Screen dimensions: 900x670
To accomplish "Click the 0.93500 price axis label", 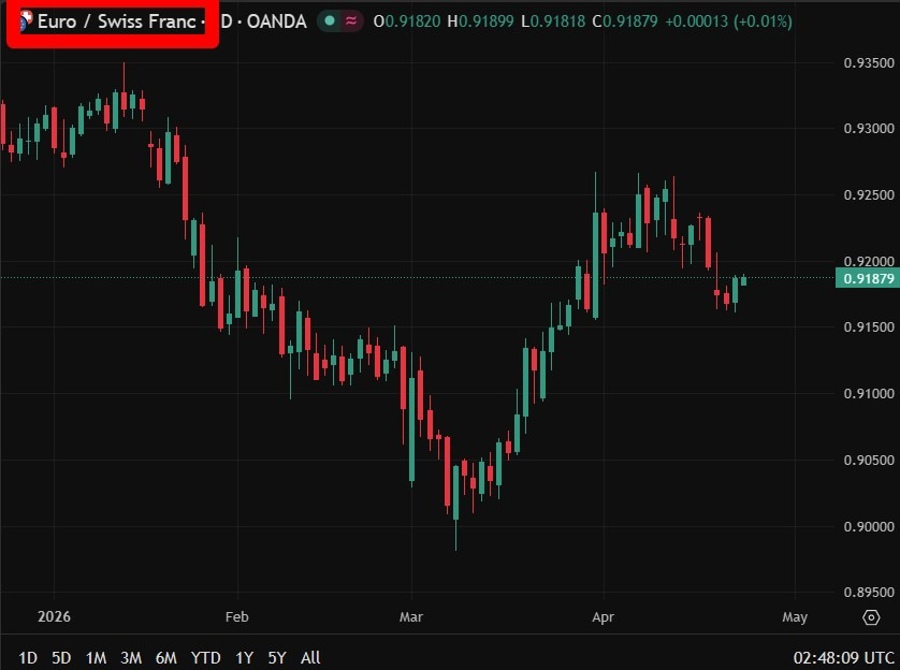I will pos(867,63).
